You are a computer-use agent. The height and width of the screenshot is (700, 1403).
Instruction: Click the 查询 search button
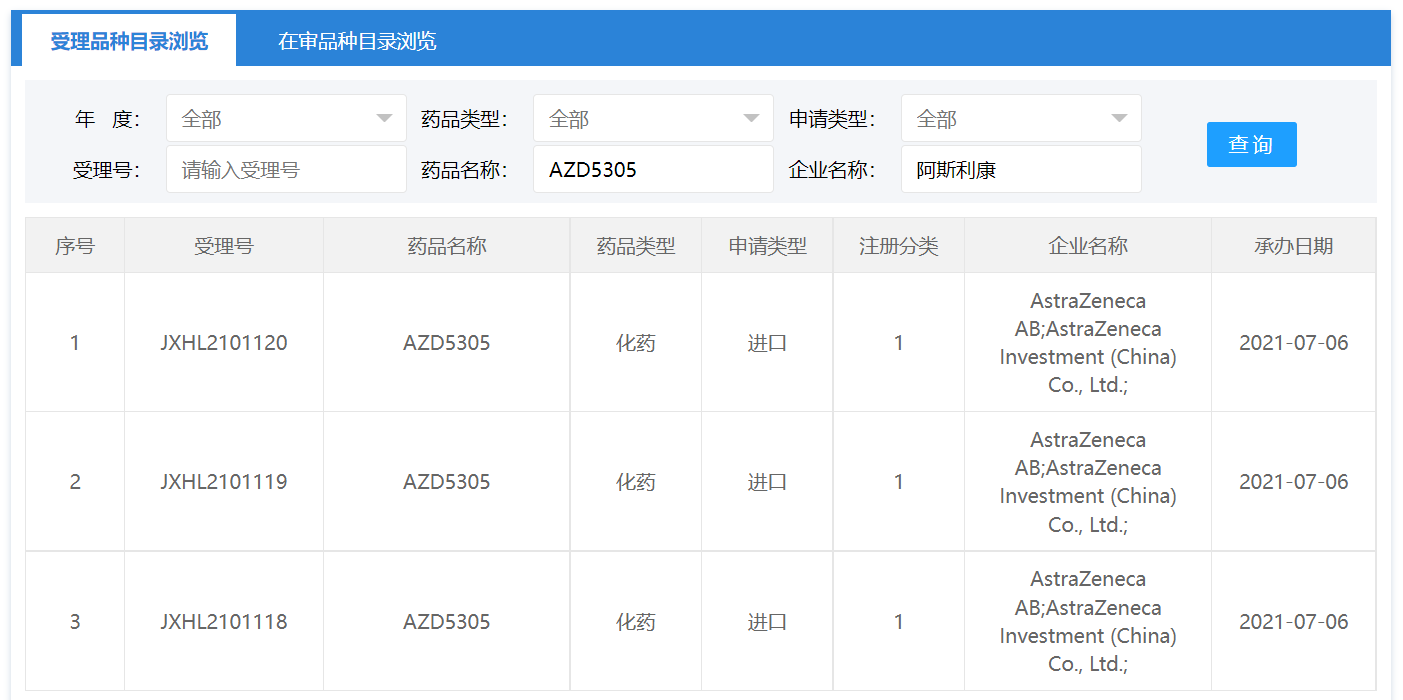coord(1251,145)
